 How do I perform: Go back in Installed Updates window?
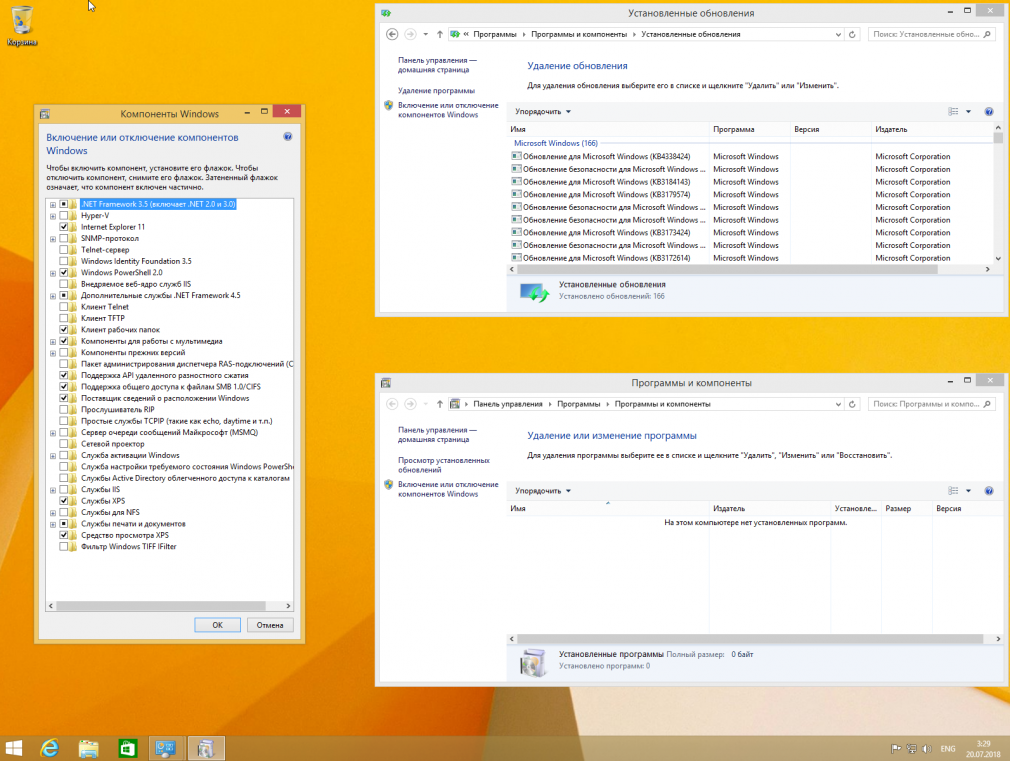(x=392, y=34)
